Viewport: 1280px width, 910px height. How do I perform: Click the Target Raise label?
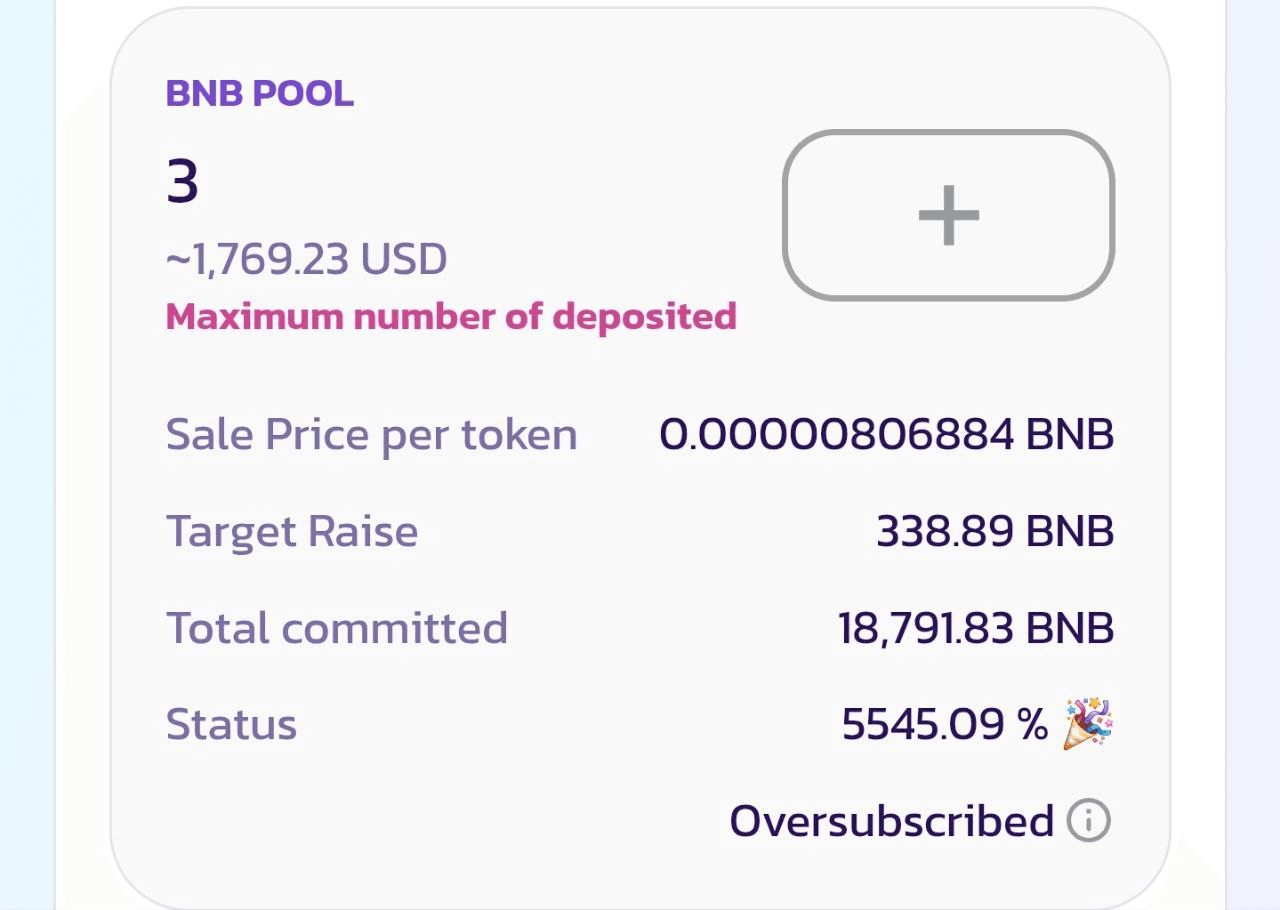point(292,531)
